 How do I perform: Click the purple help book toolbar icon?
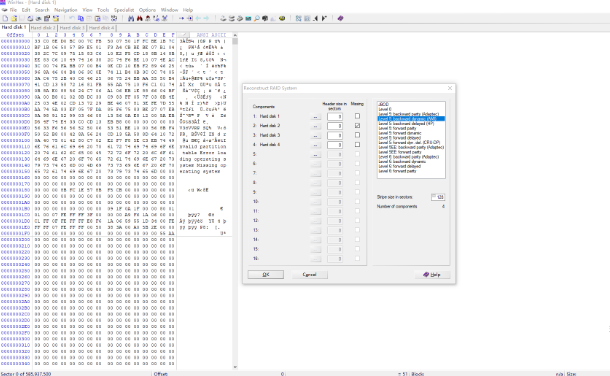coord(340,18)
